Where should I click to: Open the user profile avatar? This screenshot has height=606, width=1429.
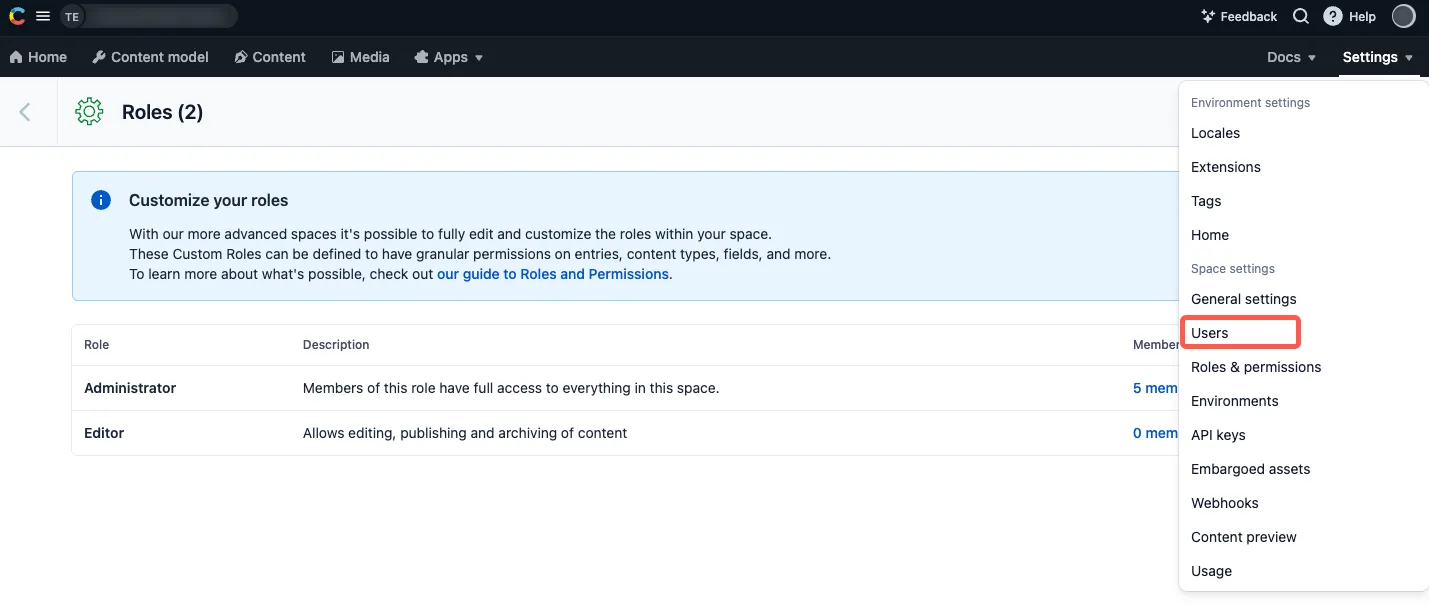tap(1404, 16)
